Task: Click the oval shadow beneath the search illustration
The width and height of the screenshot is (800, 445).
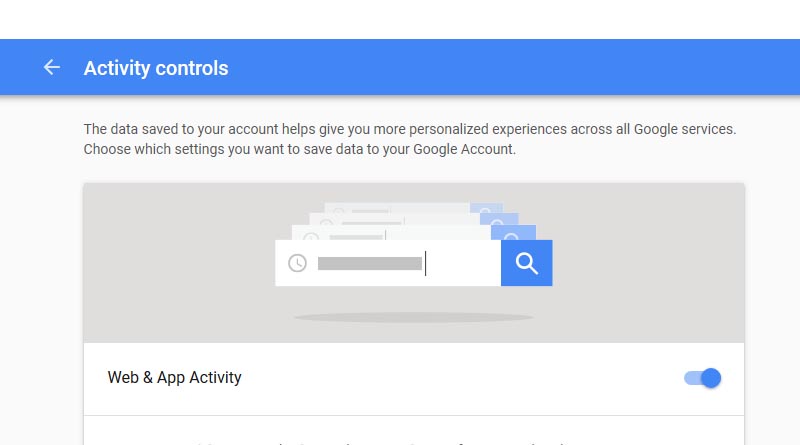Action: [414, 317]
